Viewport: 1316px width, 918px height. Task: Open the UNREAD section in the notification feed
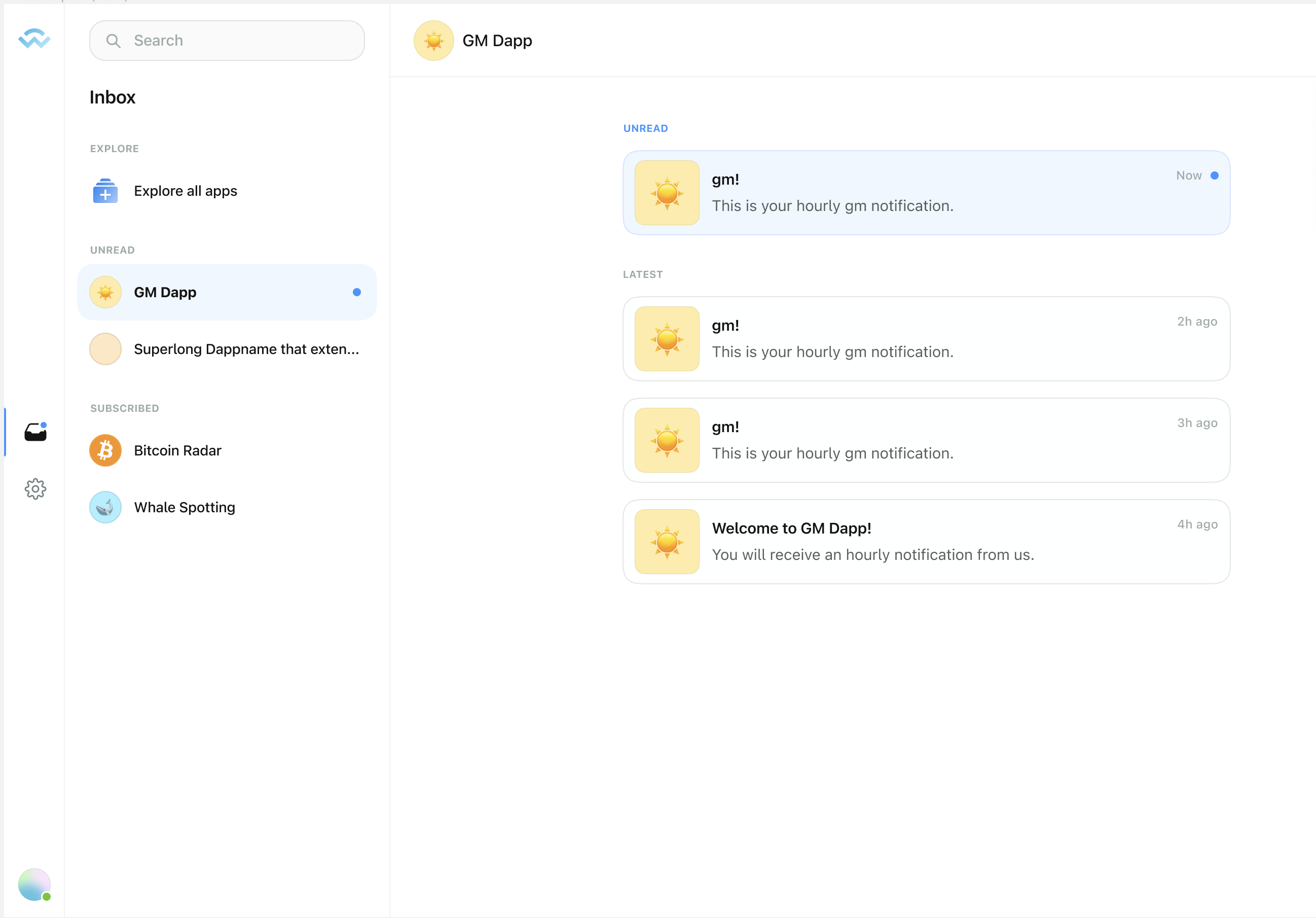coord(645,128)
